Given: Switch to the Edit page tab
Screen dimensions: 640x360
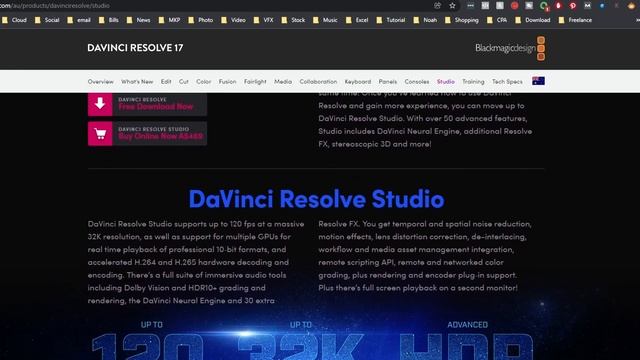Looking at the screenshot, I should (166, 82).
